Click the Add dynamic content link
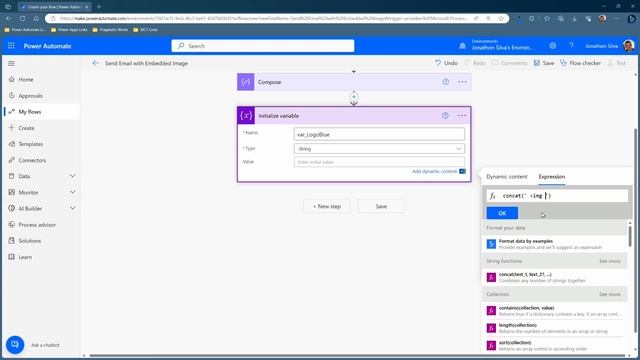The width and height of the screenshot is (640, 360). pyautogui.click(x=434, y=171)
